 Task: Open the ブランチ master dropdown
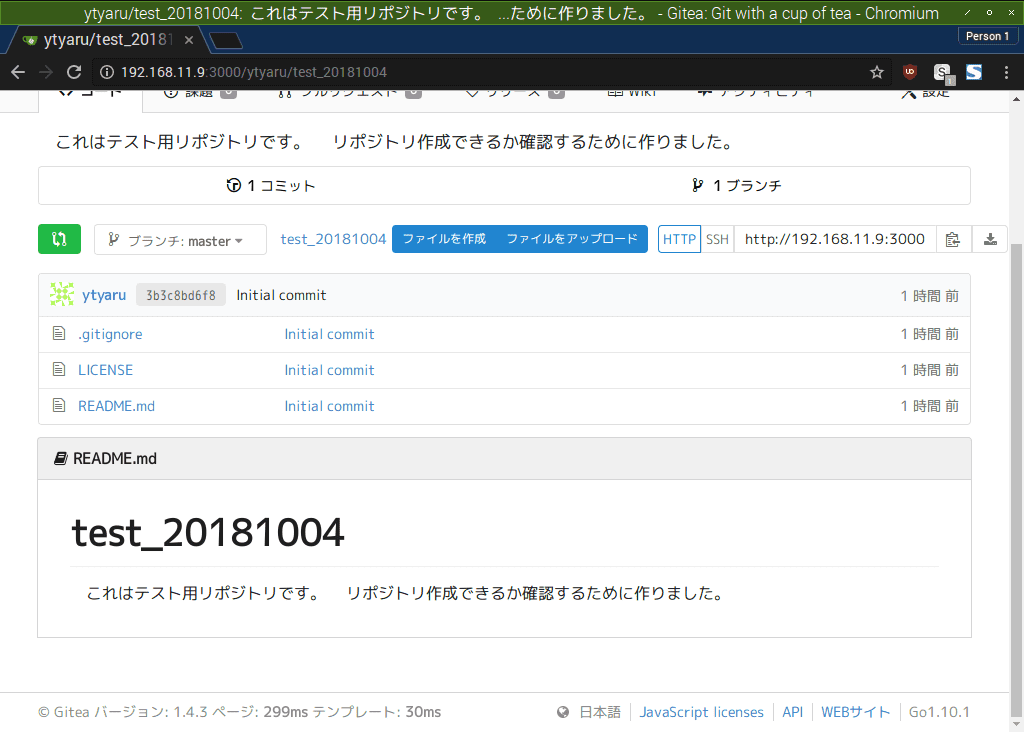pyautogui.click(x=180, y=239)
